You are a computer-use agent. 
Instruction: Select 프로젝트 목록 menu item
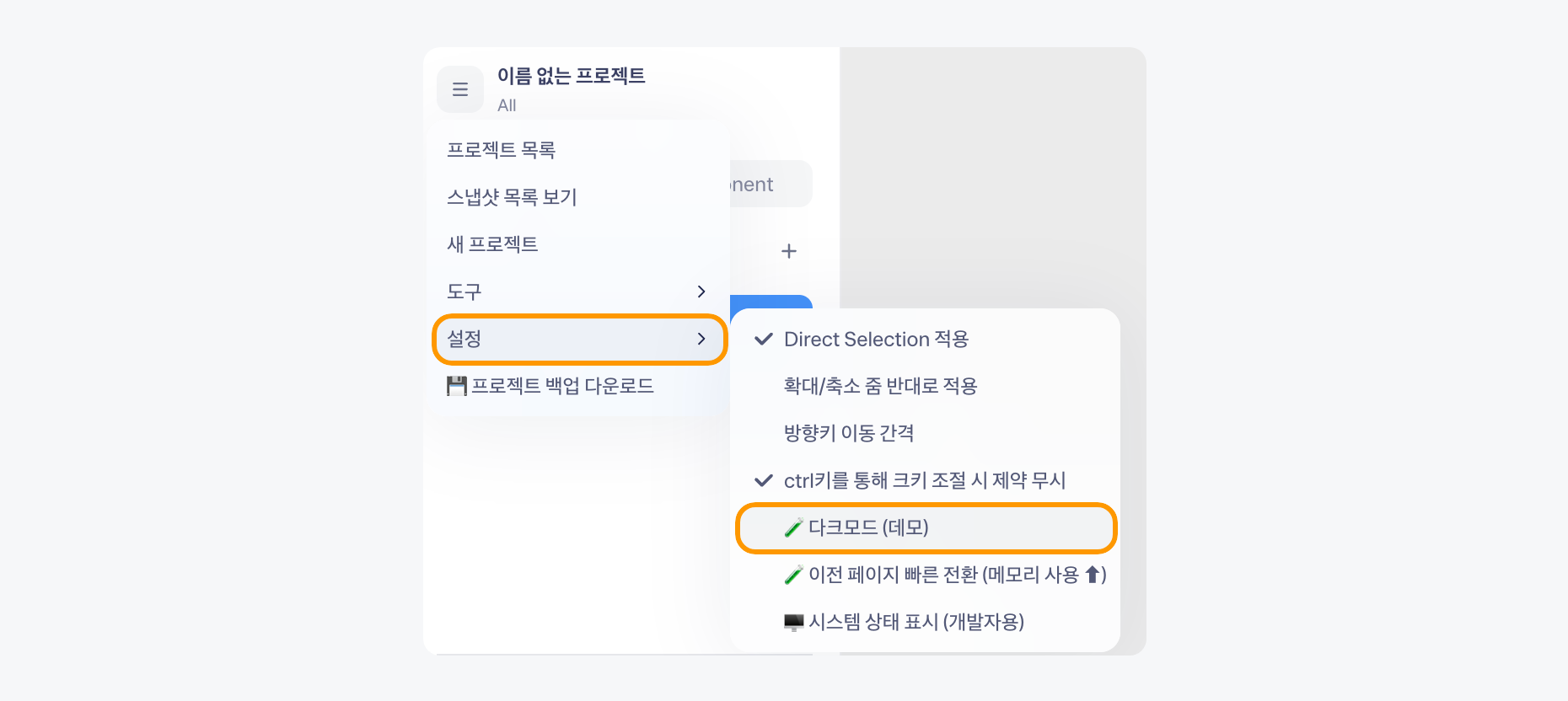point(580,151)
